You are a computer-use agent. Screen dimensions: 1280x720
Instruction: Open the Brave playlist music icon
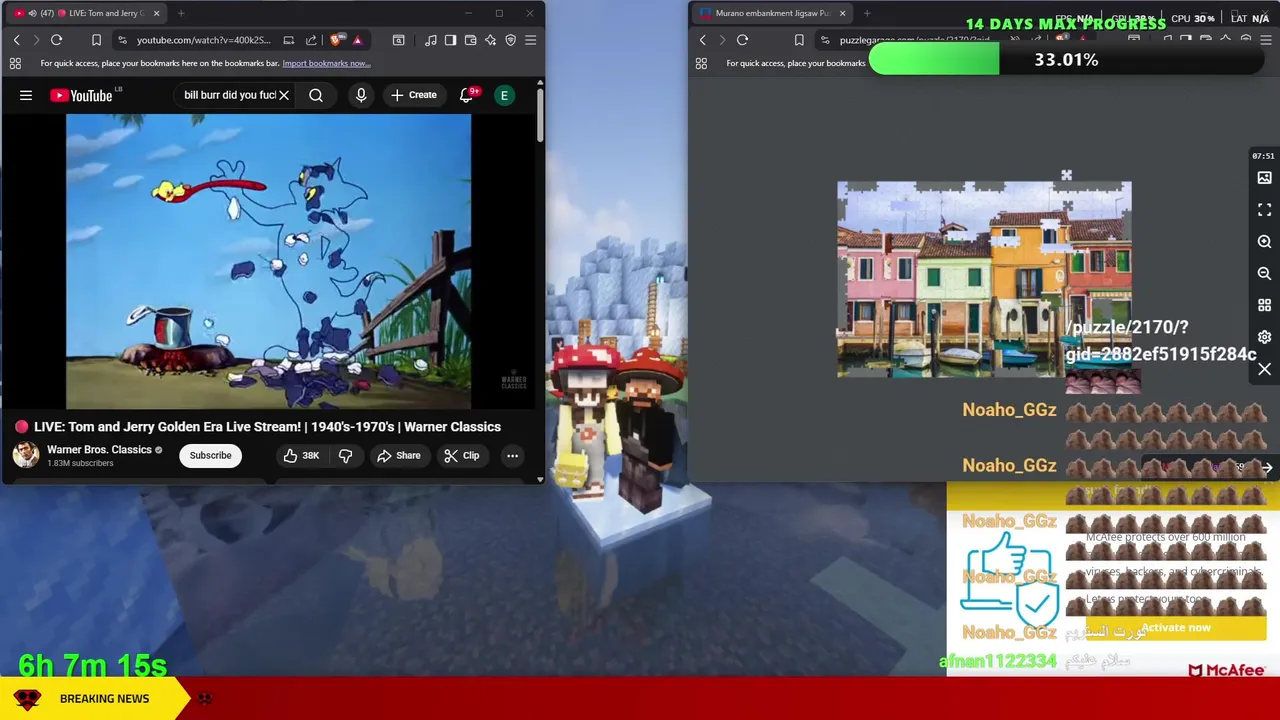[x=430, y=40]
